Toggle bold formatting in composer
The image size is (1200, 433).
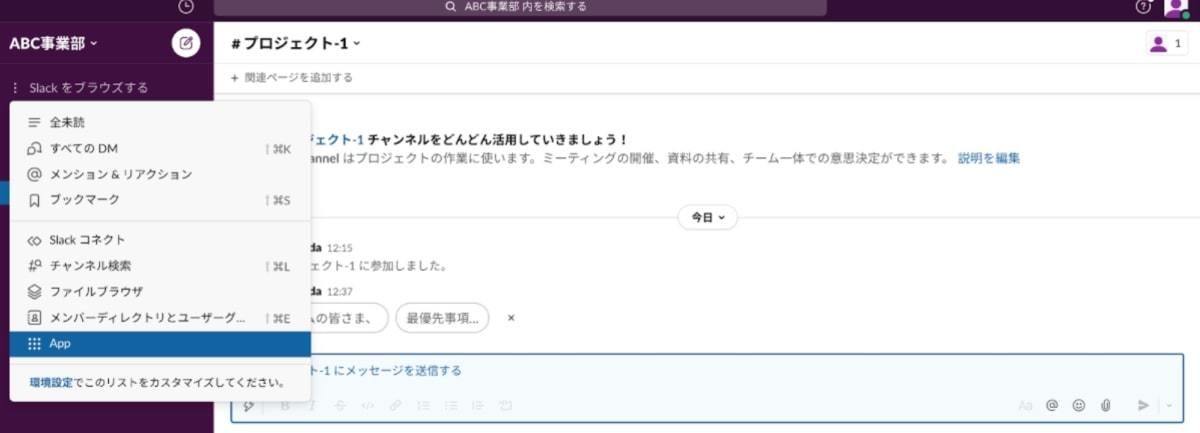coord(285,406)
